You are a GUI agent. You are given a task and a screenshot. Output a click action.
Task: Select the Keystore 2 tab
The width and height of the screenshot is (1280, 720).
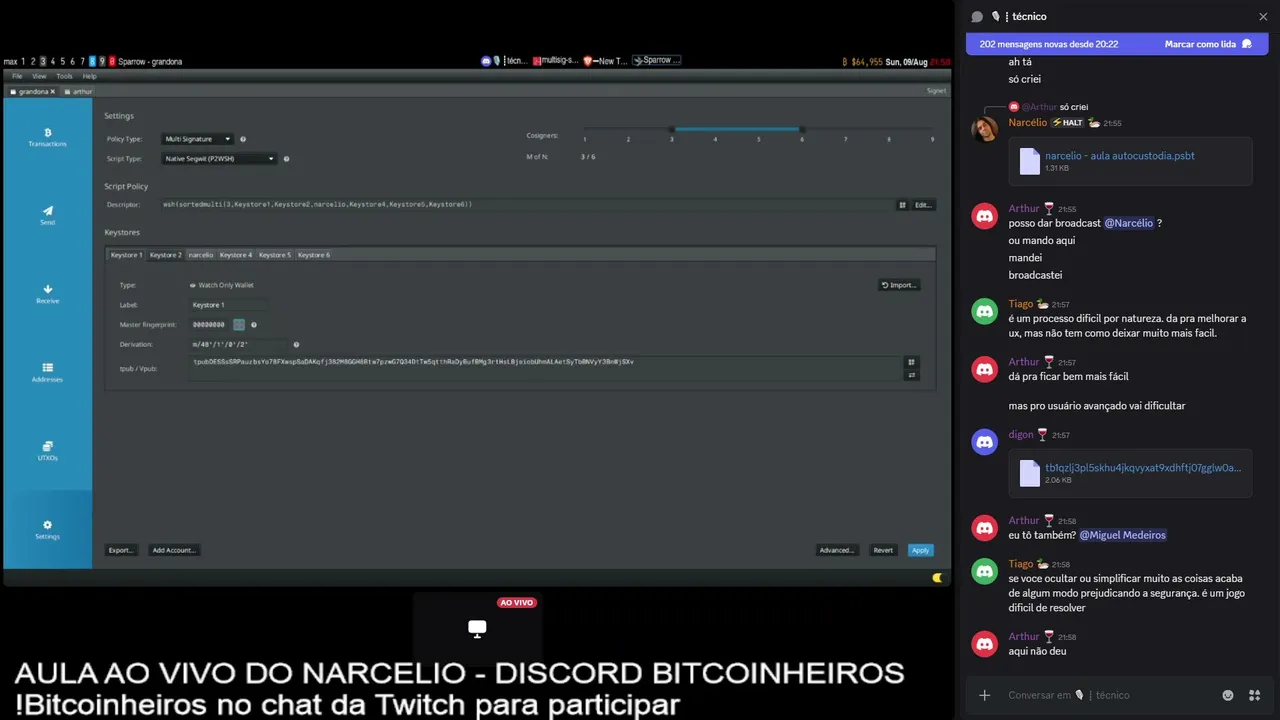tap(166, 255)
